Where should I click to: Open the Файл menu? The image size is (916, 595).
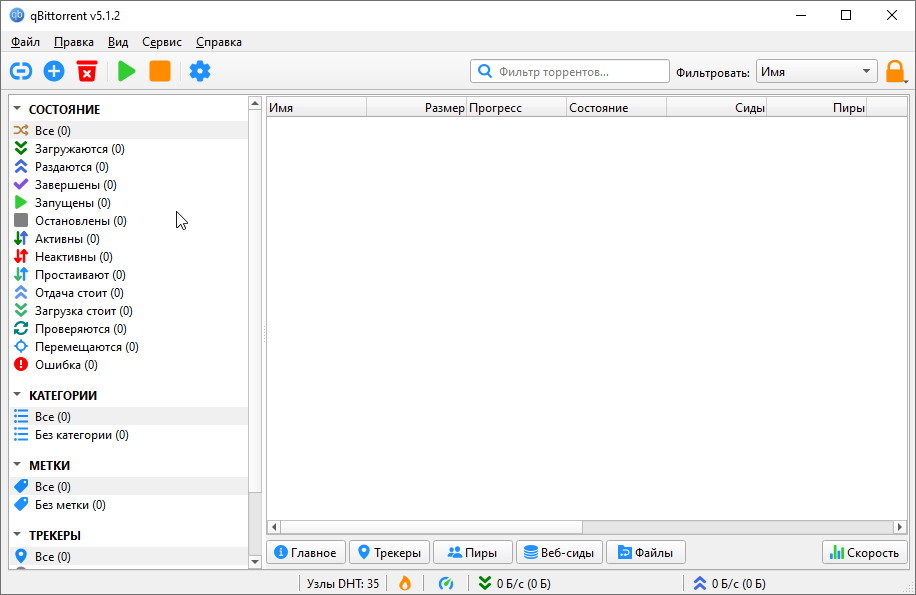point(25,42)
